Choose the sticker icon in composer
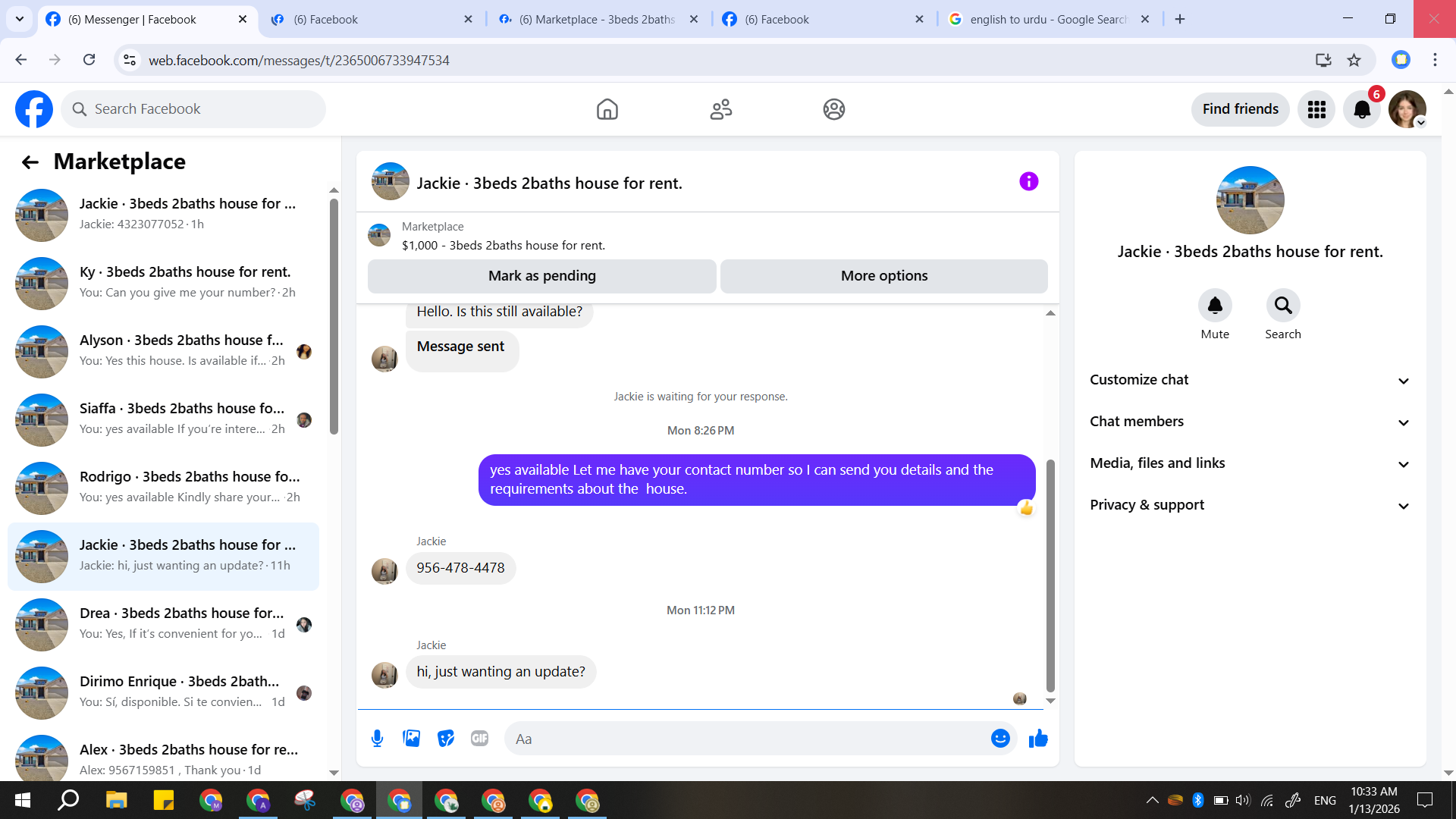 (446, 739)
